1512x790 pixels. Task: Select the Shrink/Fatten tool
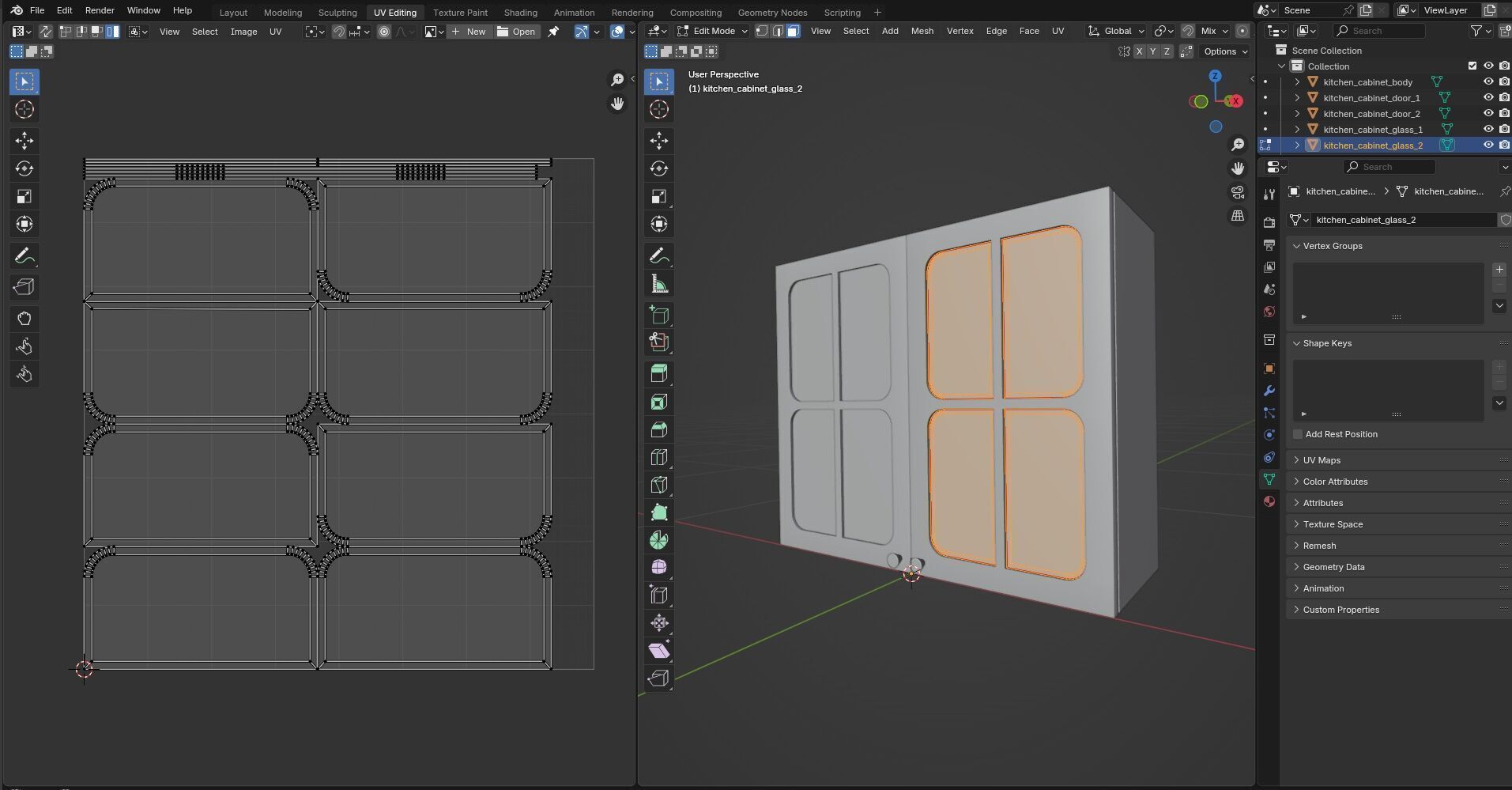click(659, 623)
